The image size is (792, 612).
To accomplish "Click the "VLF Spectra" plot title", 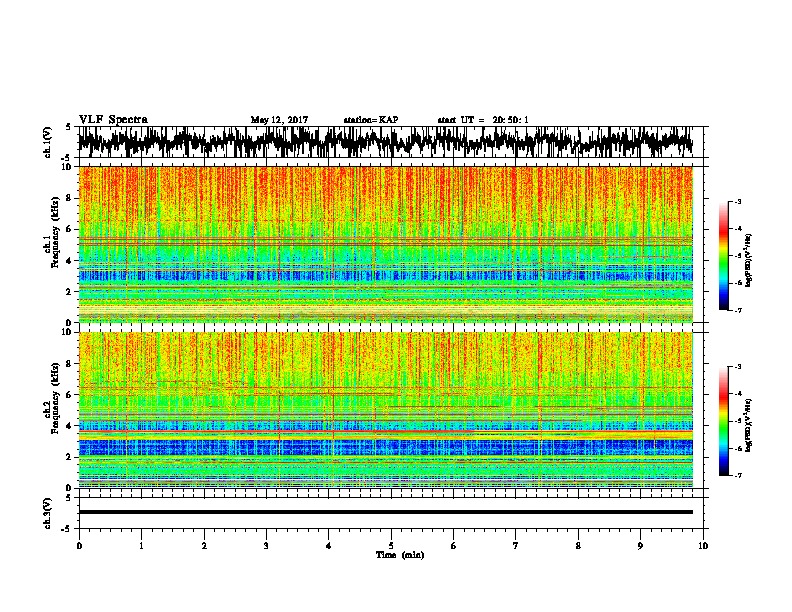I will [x=113, y=120].
